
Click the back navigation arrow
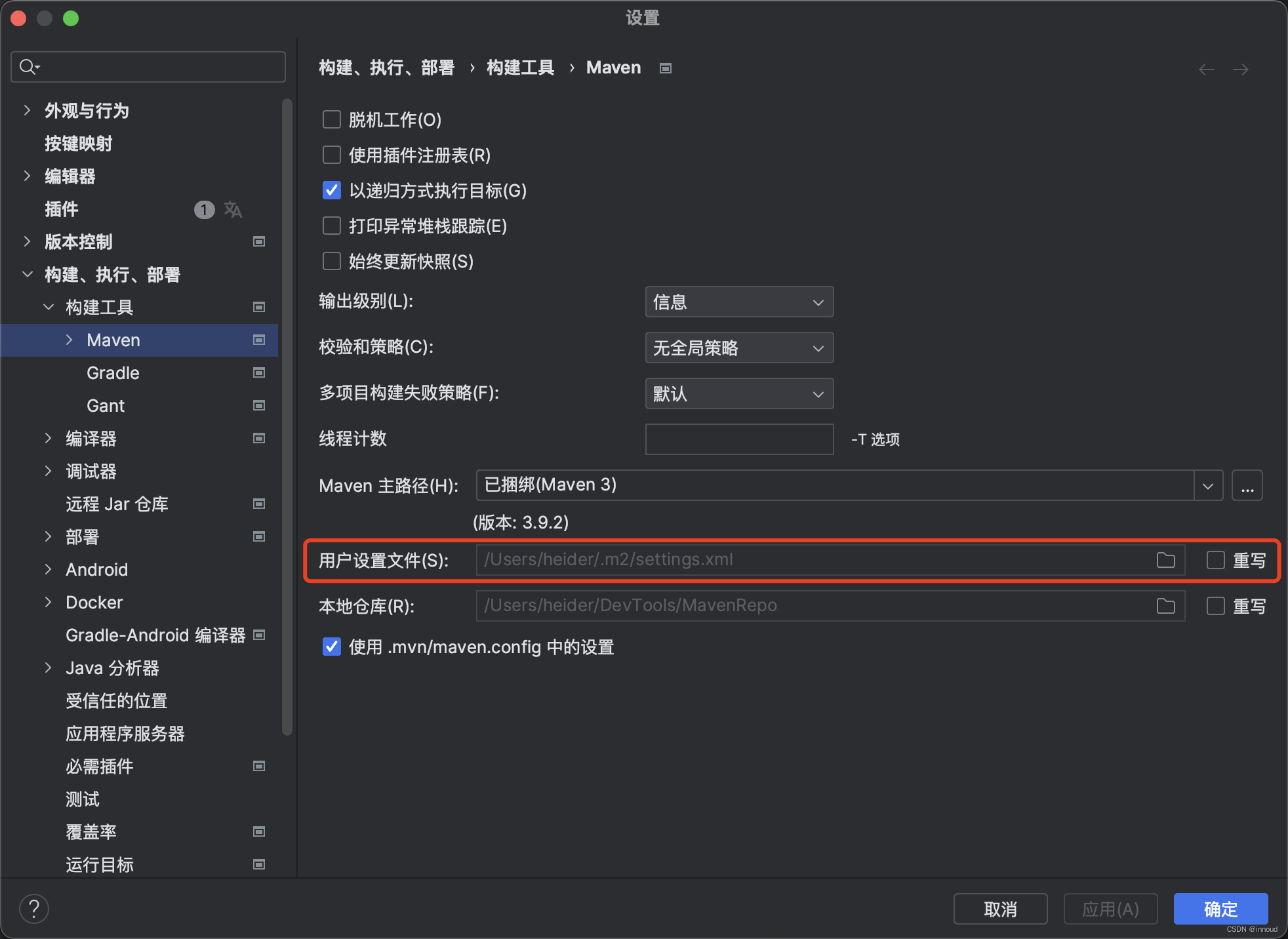tap(1207, 69)
